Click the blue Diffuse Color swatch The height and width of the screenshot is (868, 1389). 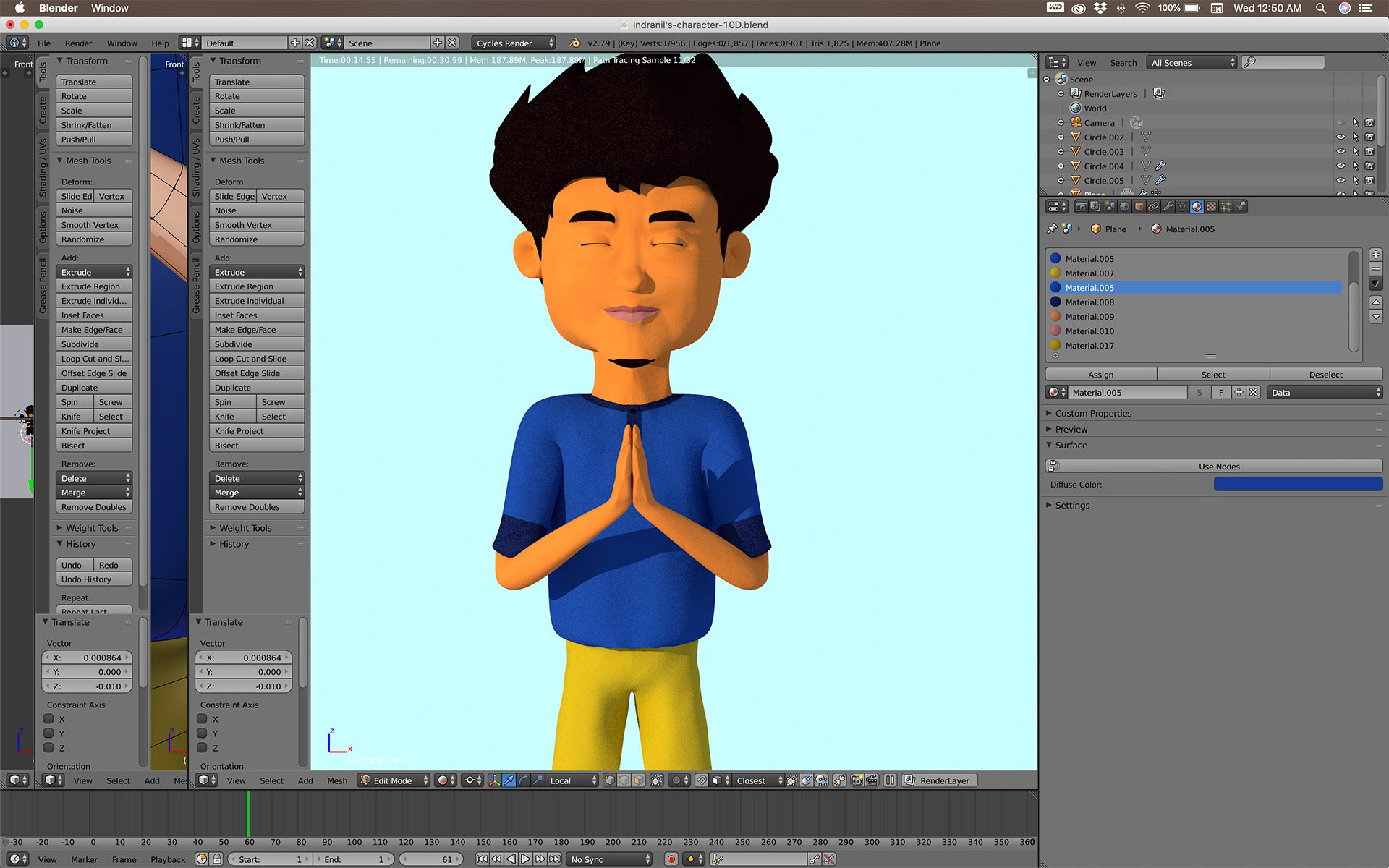1297,484
